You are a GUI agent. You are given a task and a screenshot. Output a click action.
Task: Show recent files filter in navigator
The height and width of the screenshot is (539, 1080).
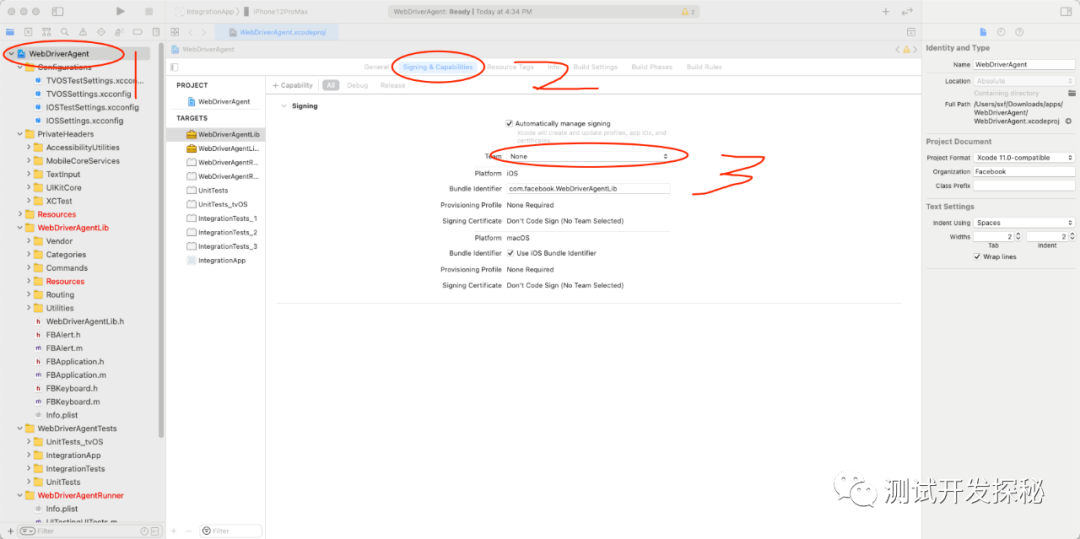pos(144,531)
